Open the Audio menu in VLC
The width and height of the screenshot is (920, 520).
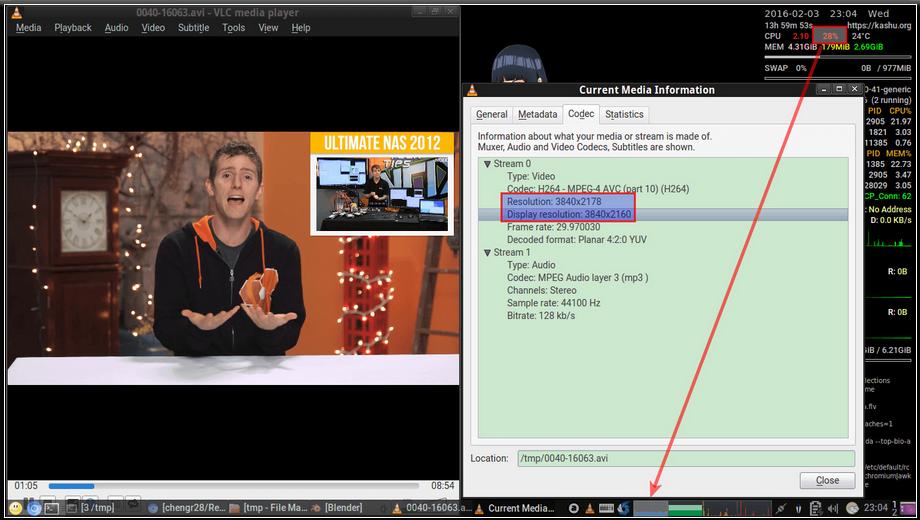(x=116, y=28)
